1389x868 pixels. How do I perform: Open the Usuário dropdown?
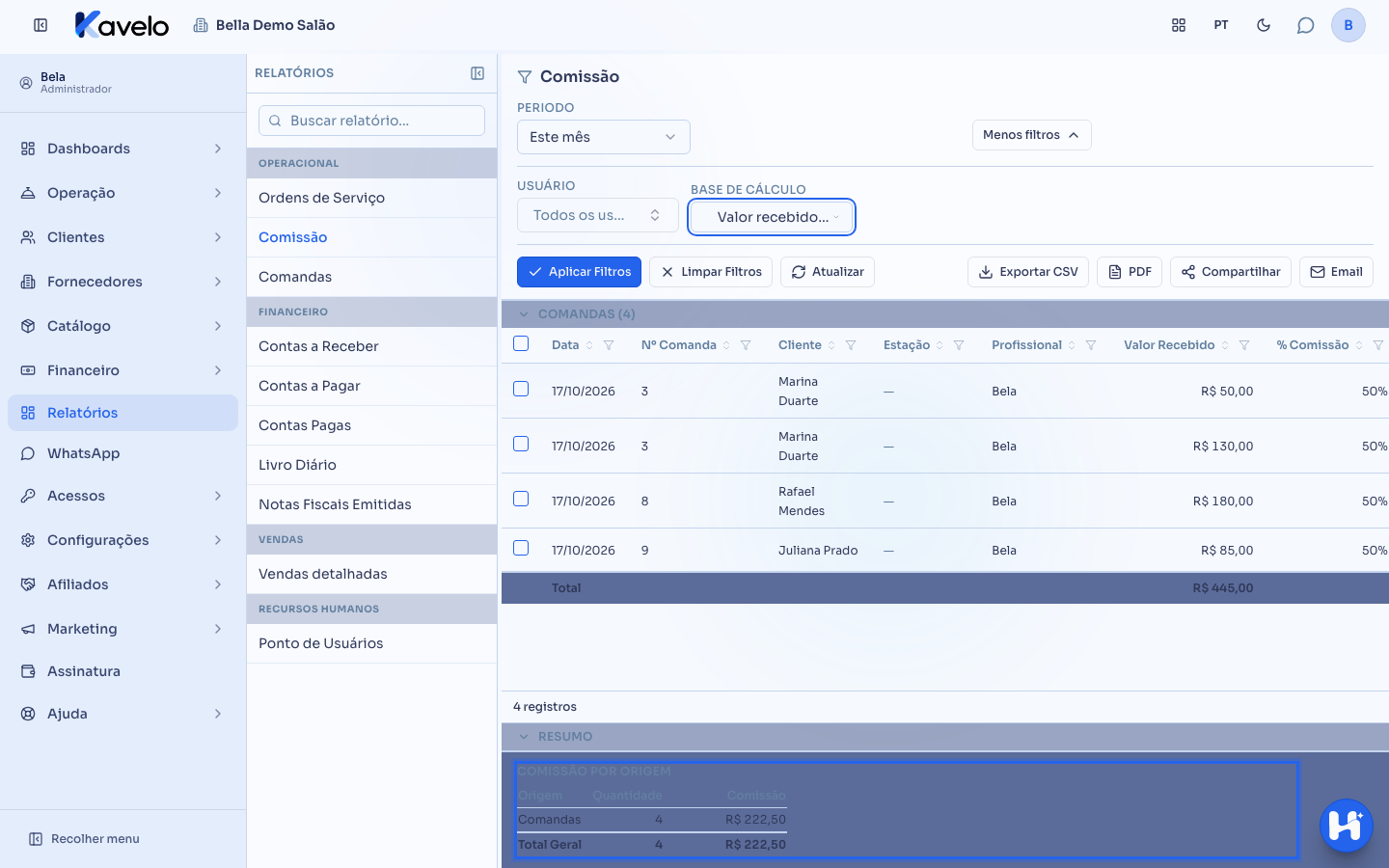[x=598, y=215]
